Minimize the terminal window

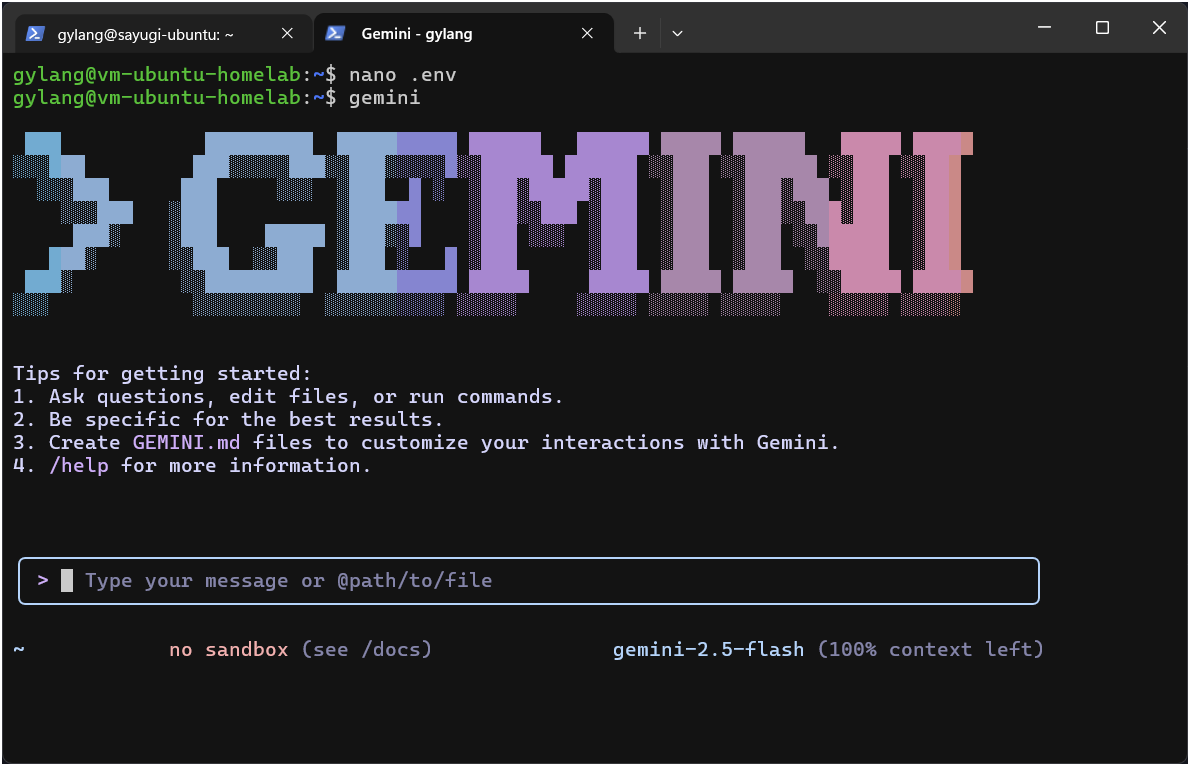[x=1045, y=28]
